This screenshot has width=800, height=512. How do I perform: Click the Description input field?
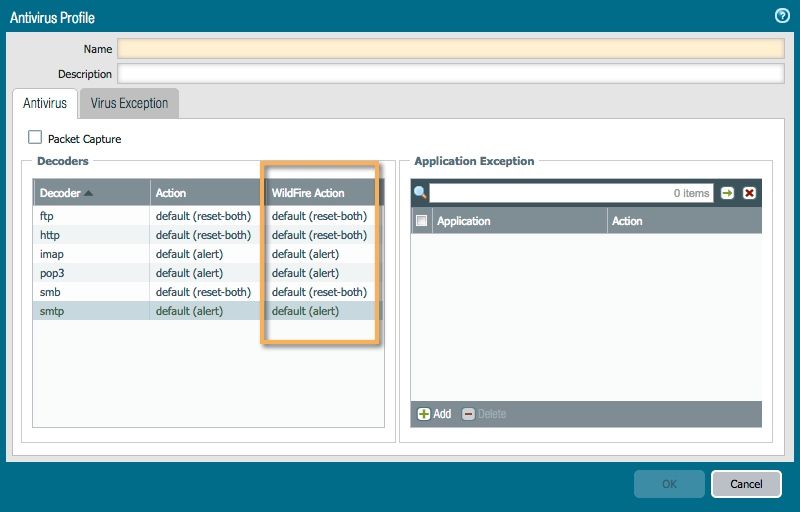click(x=450, y=74)
